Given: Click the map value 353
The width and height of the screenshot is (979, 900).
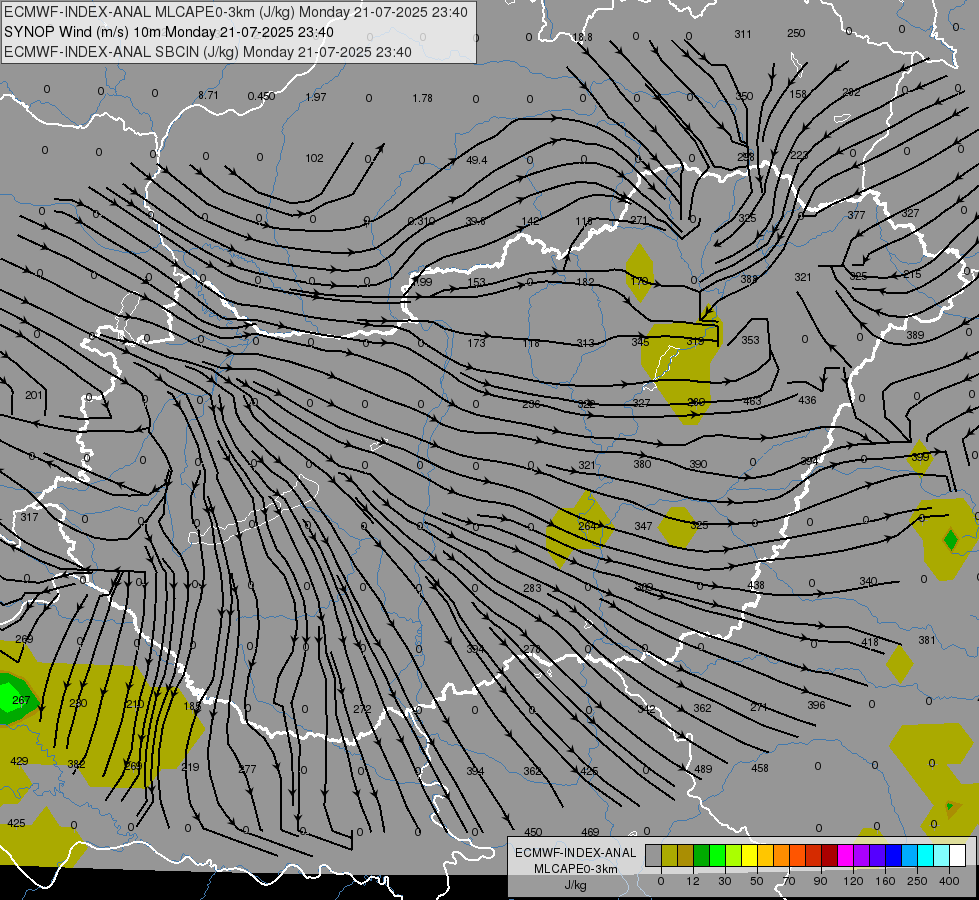Looking at the screenshot, I should coord(750,340).
